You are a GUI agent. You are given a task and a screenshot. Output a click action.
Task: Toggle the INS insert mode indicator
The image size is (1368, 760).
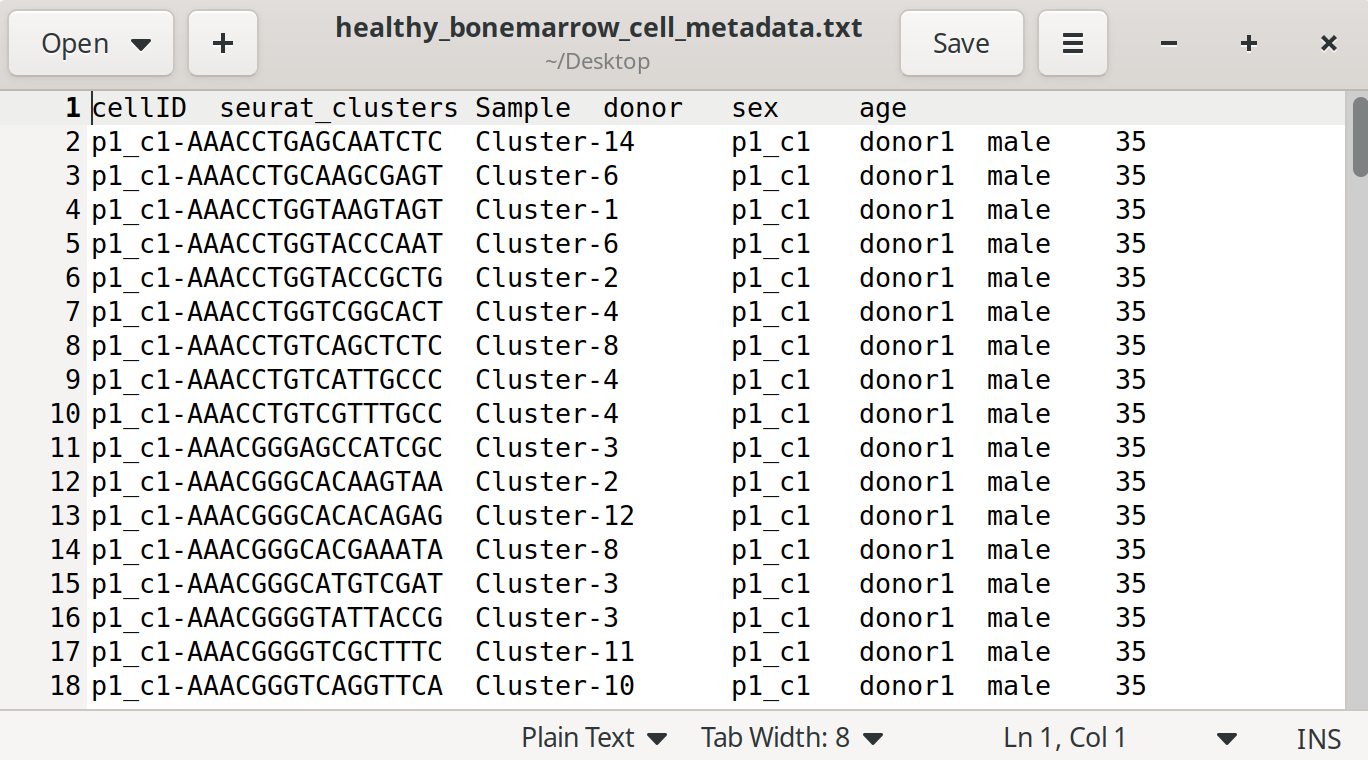tap(1318, 739)
